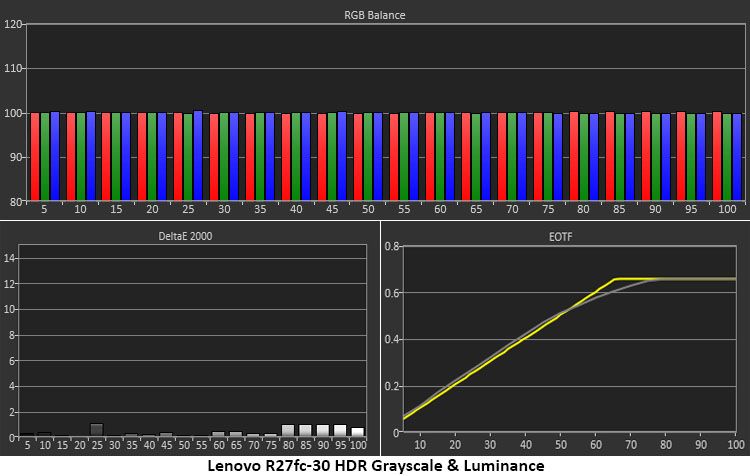Click the 8 label on DeltaE 2000 axis
The width and height of the screenshot is (750, 476).
12,335
